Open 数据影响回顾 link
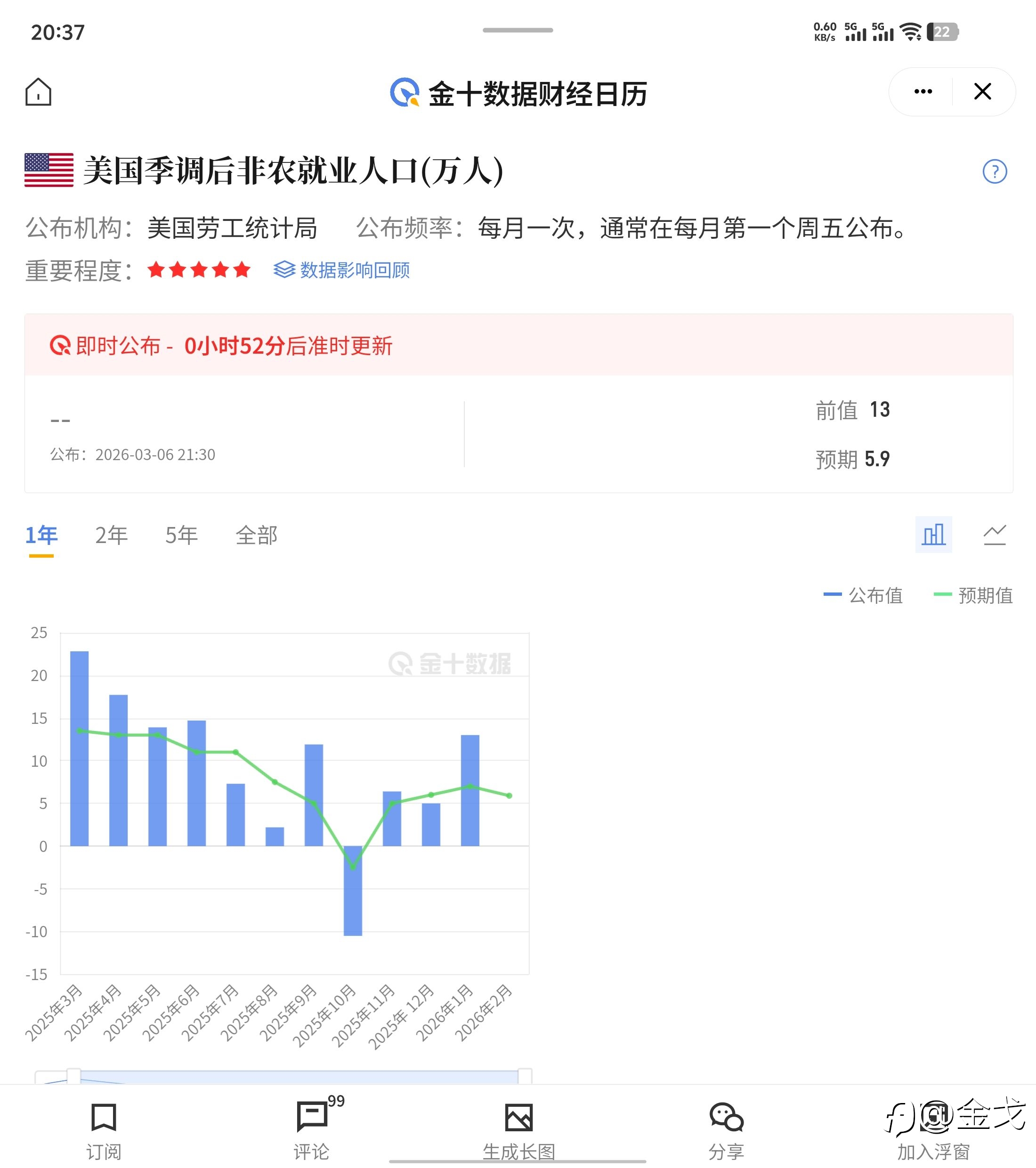Image resolution: width=1036 pixels, height=1168 pixels. 342,270
